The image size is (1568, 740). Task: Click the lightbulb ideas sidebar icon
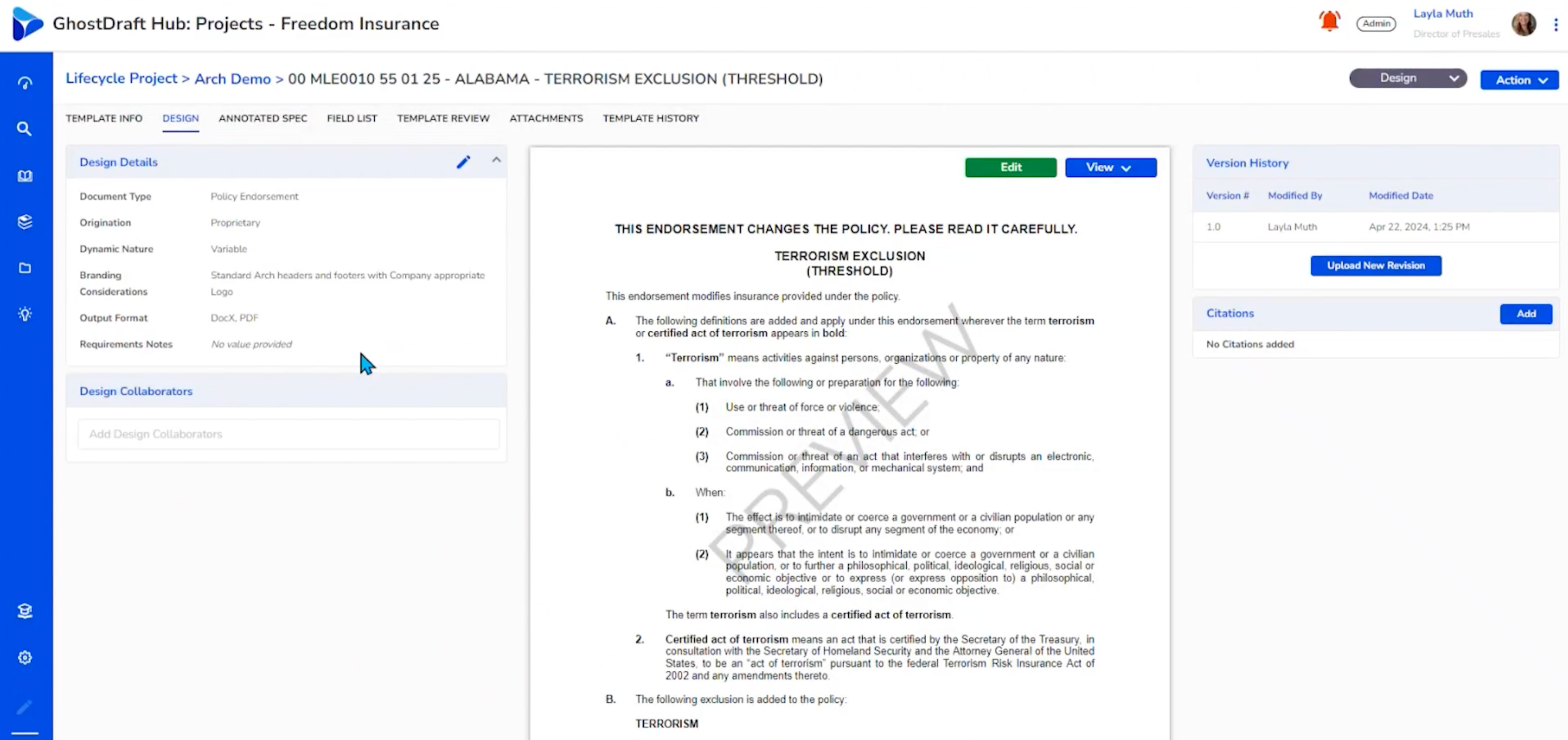point(25,314)
